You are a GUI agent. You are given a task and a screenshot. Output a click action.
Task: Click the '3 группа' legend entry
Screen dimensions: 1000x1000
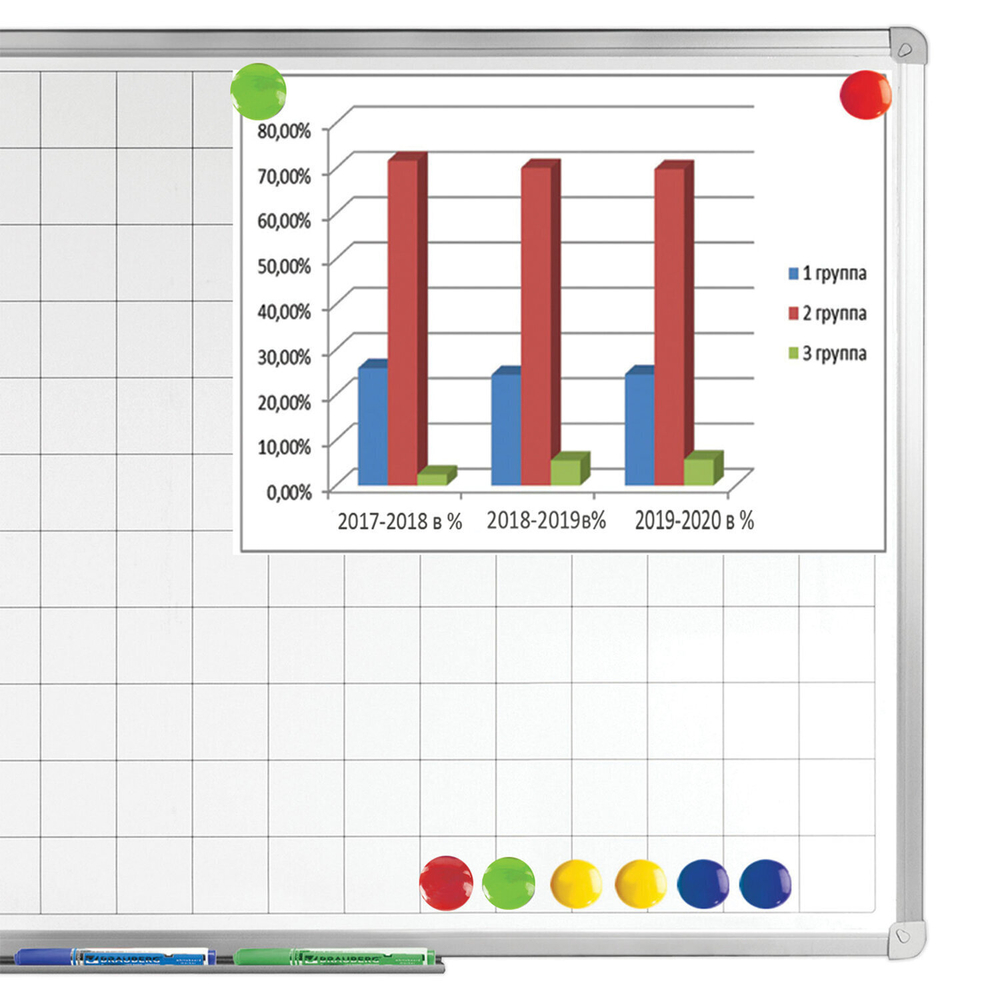tap(827, 353)
